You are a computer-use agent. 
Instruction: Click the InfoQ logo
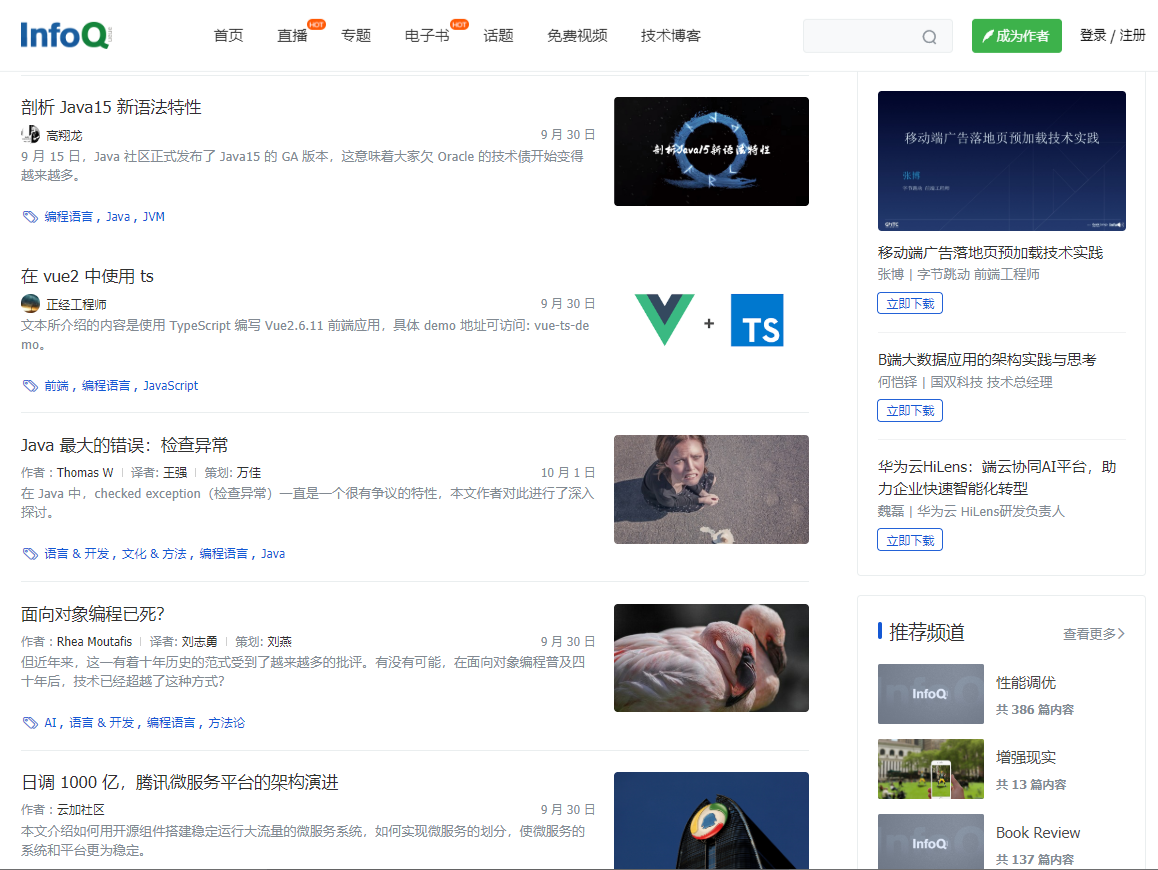click(x=66, y=35)
